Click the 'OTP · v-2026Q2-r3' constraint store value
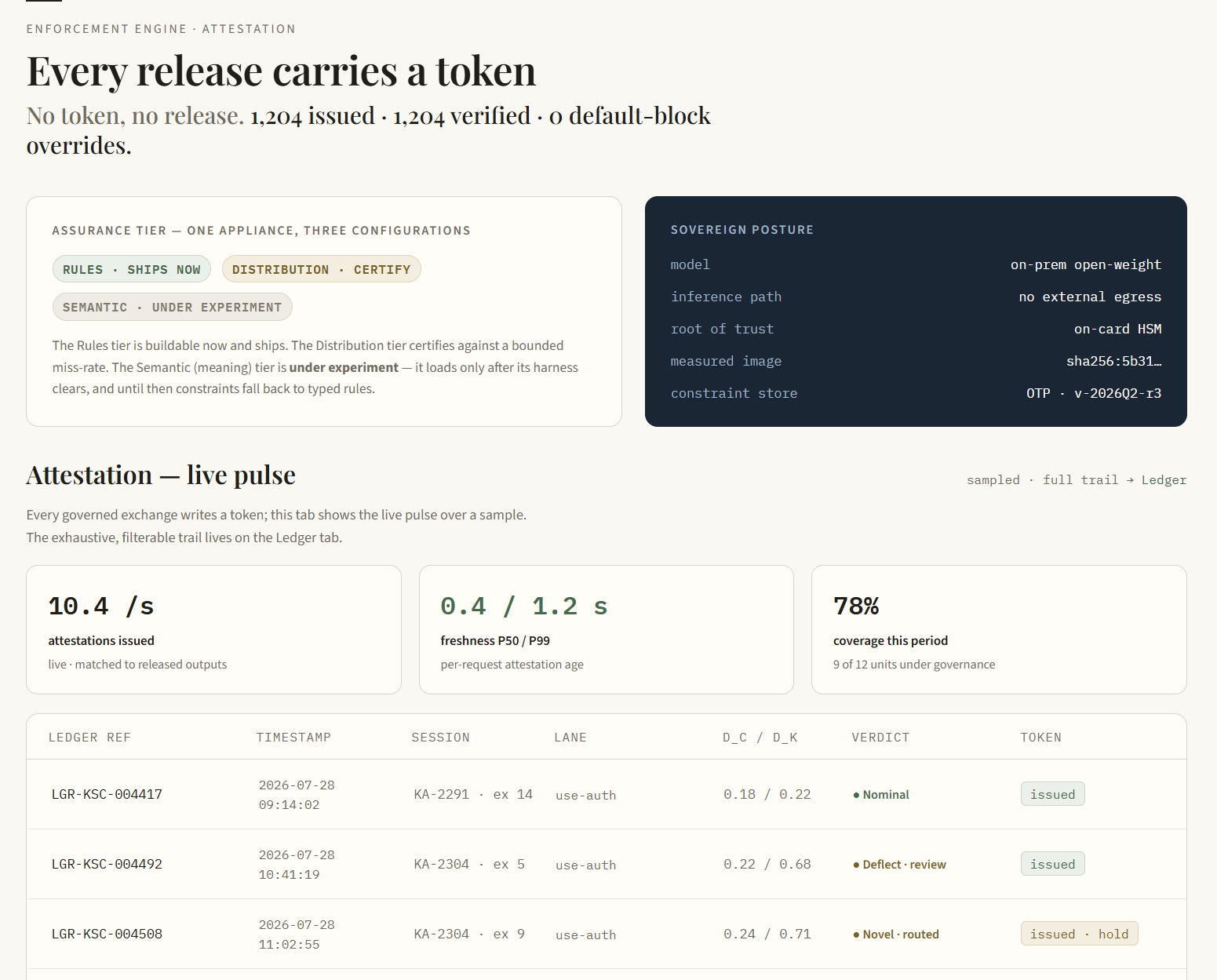The width and height of the screenshot is (1217, 980). coord(1094,393)
